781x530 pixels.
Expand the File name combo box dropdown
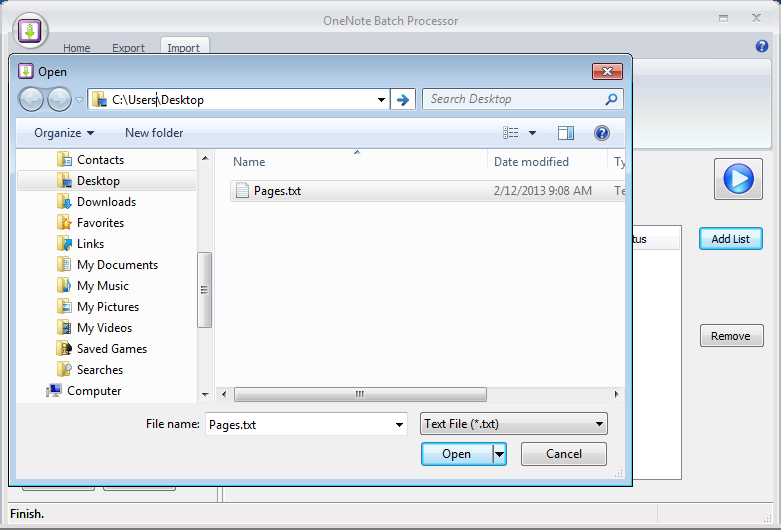[x=399, y=424]
